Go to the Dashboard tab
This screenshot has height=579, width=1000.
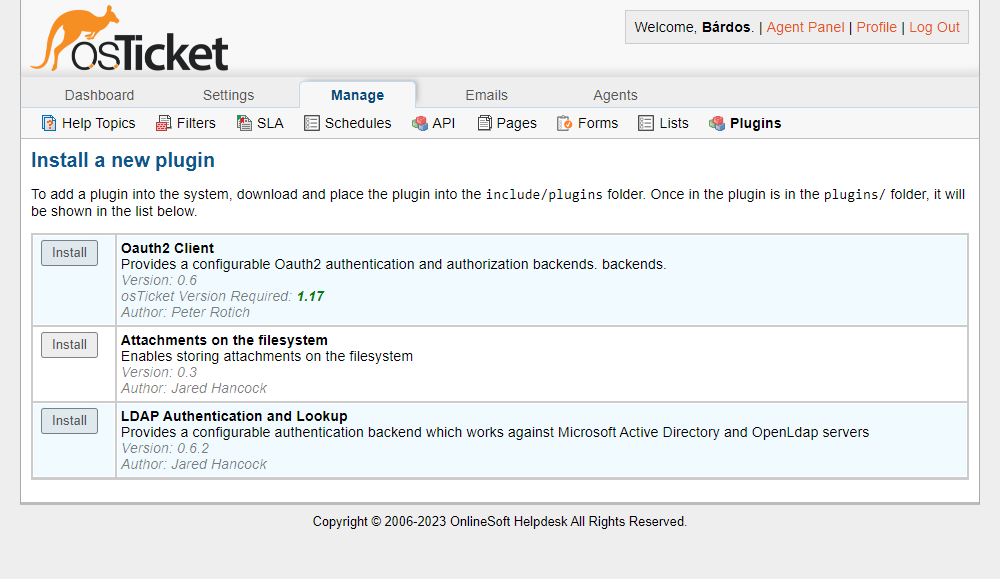pos(99,94)
